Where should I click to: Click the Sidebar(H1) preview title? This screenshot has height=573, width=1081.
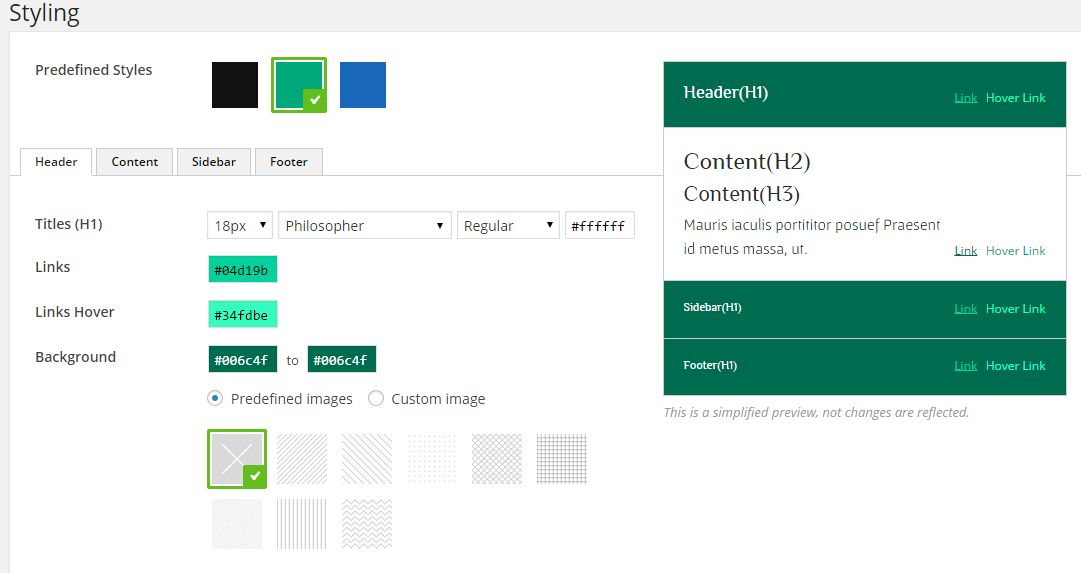712,308
